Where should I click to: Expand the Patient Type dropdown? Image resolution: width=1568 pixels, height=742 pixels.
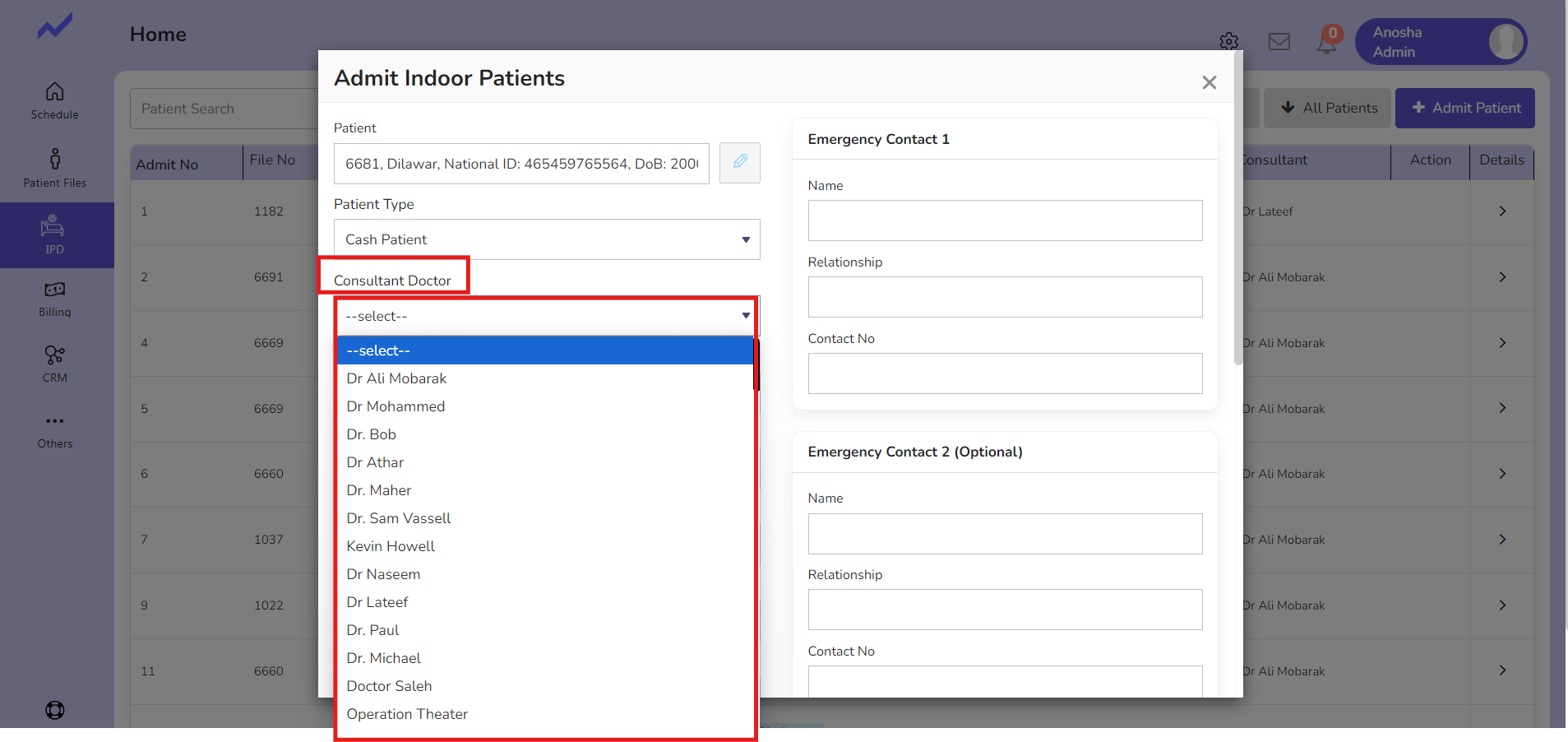click(546, 239)
